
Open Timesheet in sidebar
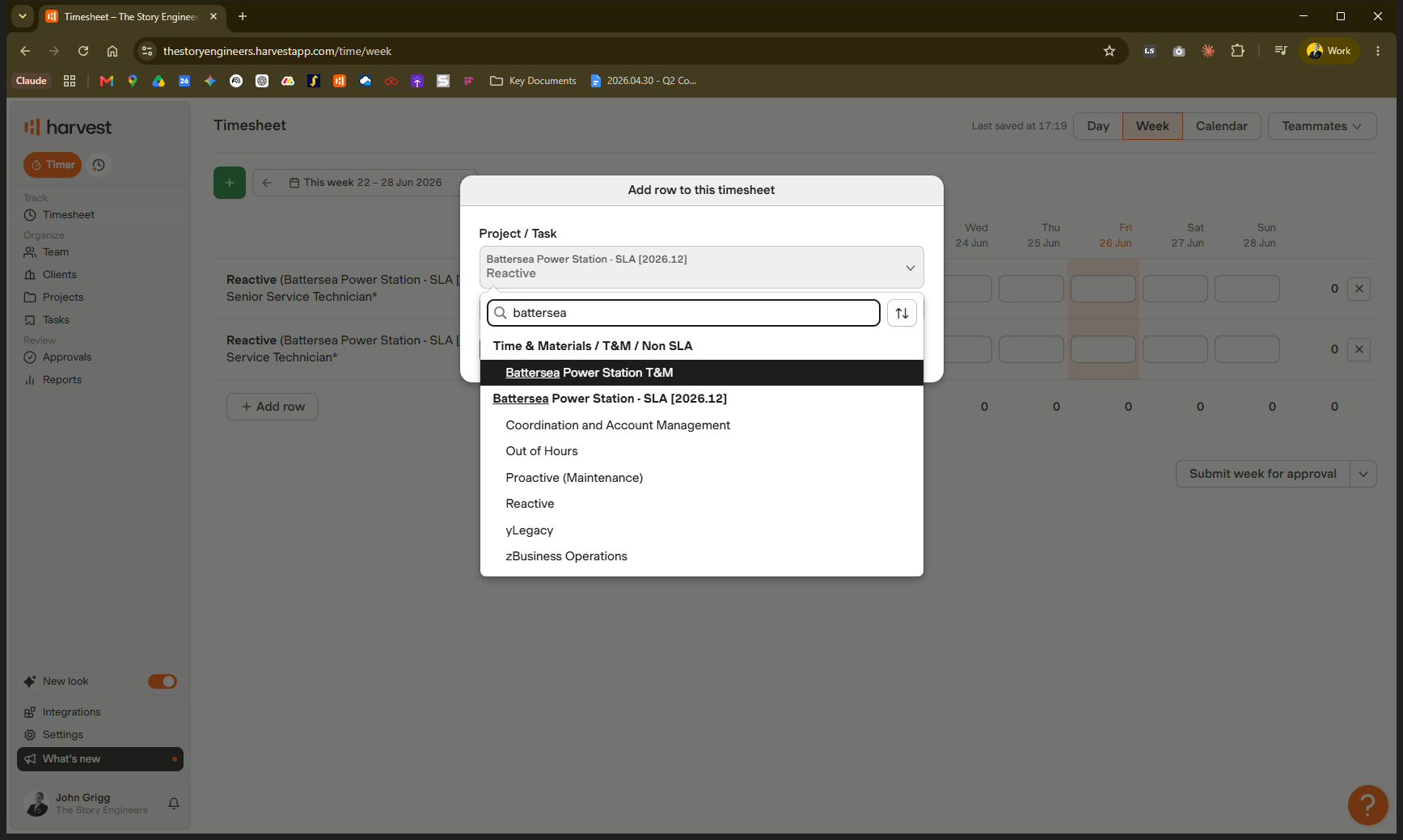pyautogui.click(x=68, y=215)
